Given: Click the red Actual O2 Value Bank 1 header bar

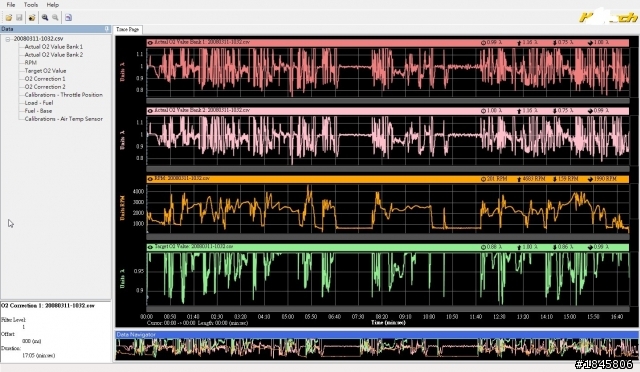Looking at the screenshot, I should click(387, 42).
